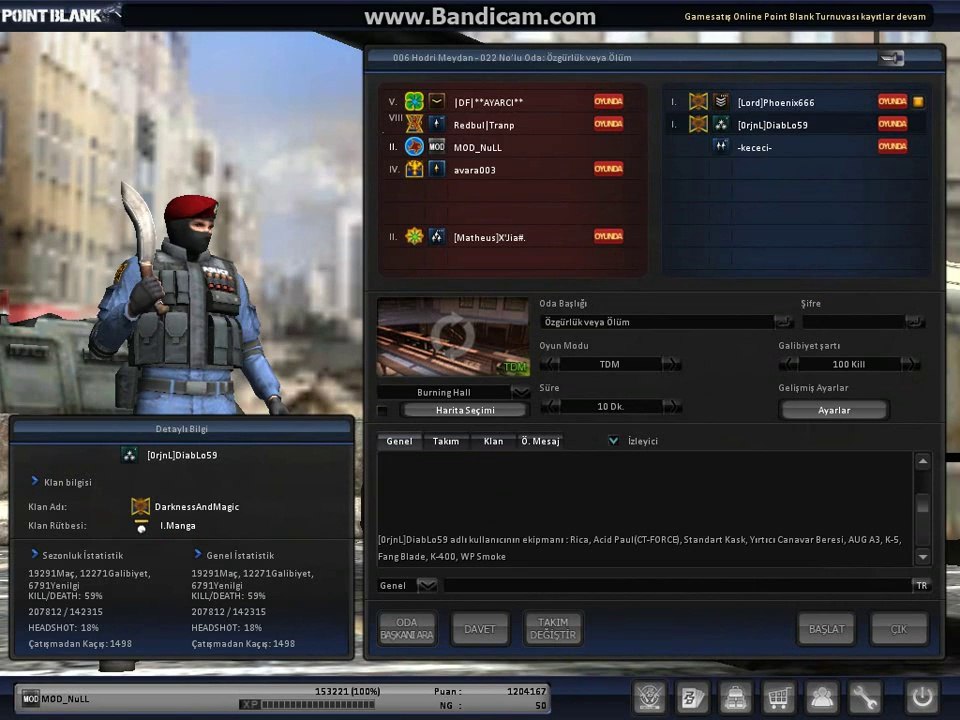Viewport: 960px width, 720px height.
Task: Click the power exit icon
Action: point(922,697)
